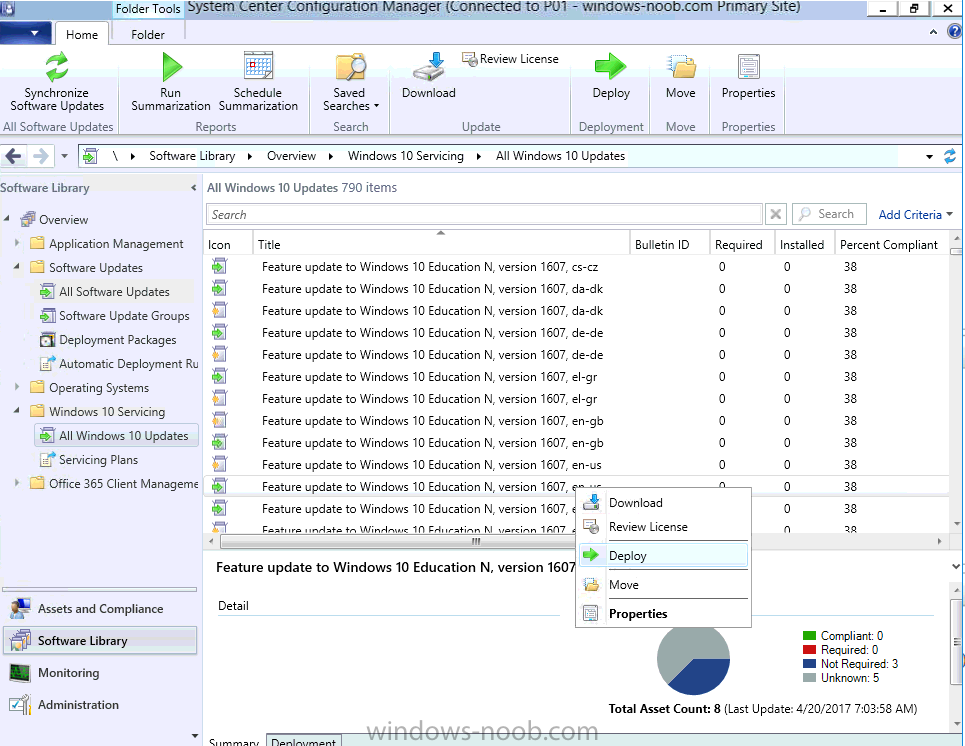The height and width of the screenshot is (746, 965).
Task: Go forward with the navigation arrow
Action: click(41, 156)
